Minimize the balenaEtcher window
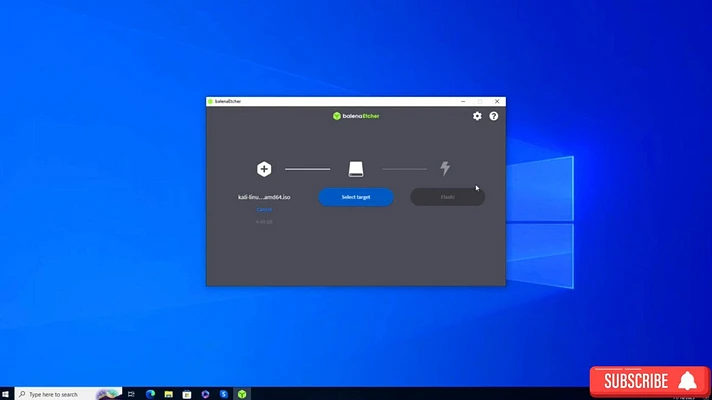Screen dimensions: 712x400 point(463,101)
